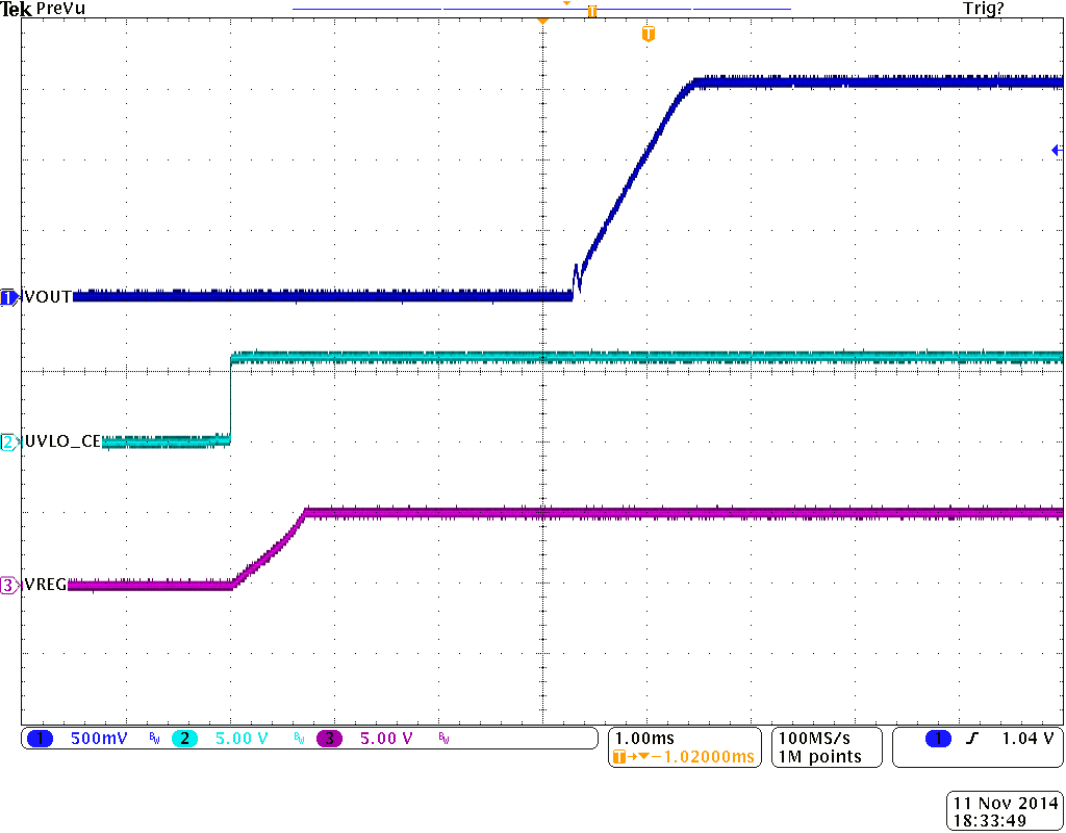Click the orange trigger position T marker

point(648,34)
